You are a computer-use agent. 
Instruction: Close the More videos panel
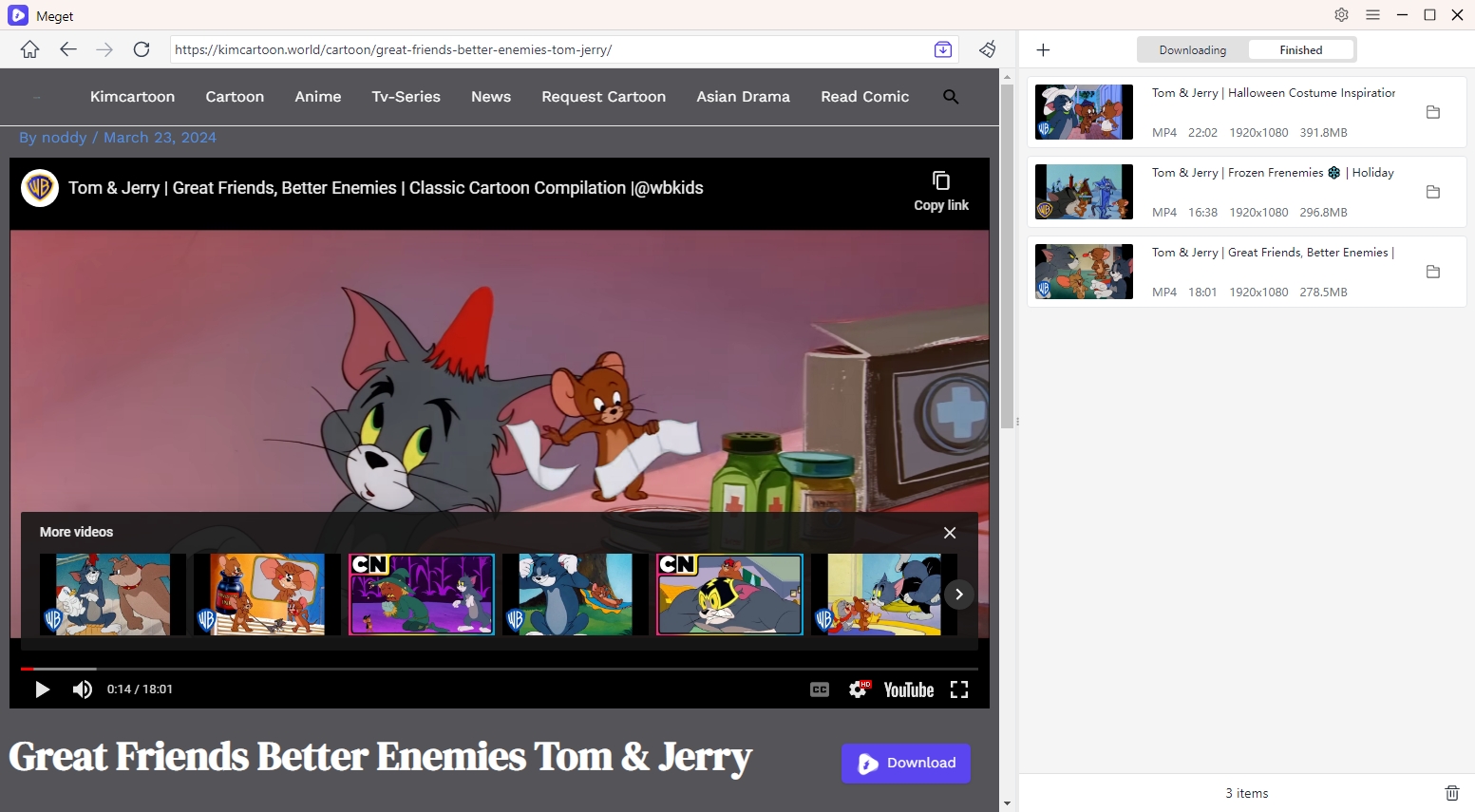pyautogui.click(x=950, y=533)
